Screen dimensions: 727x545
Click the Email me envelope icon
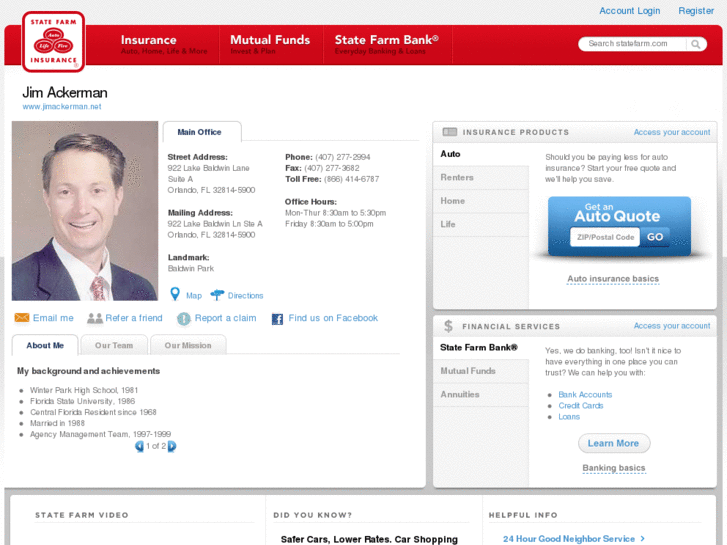(x=22, y=318)
